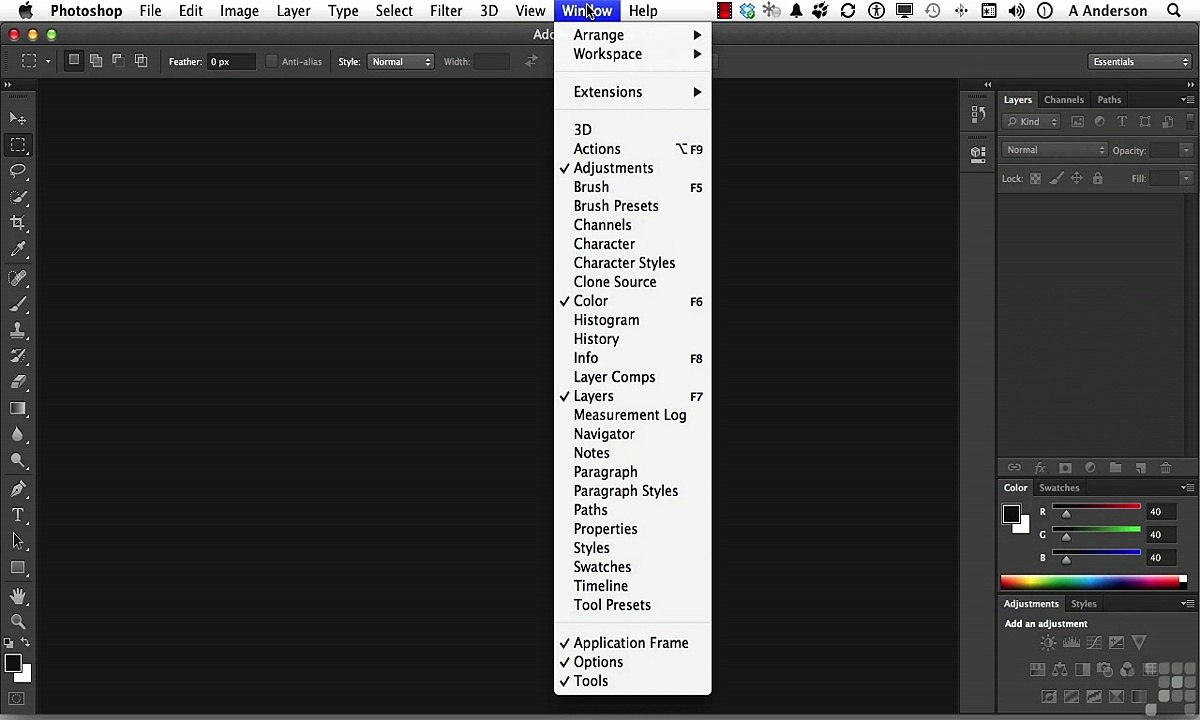Select the Dodge tool
Viewport: 1200px width, 720px height.
[18, 460]
